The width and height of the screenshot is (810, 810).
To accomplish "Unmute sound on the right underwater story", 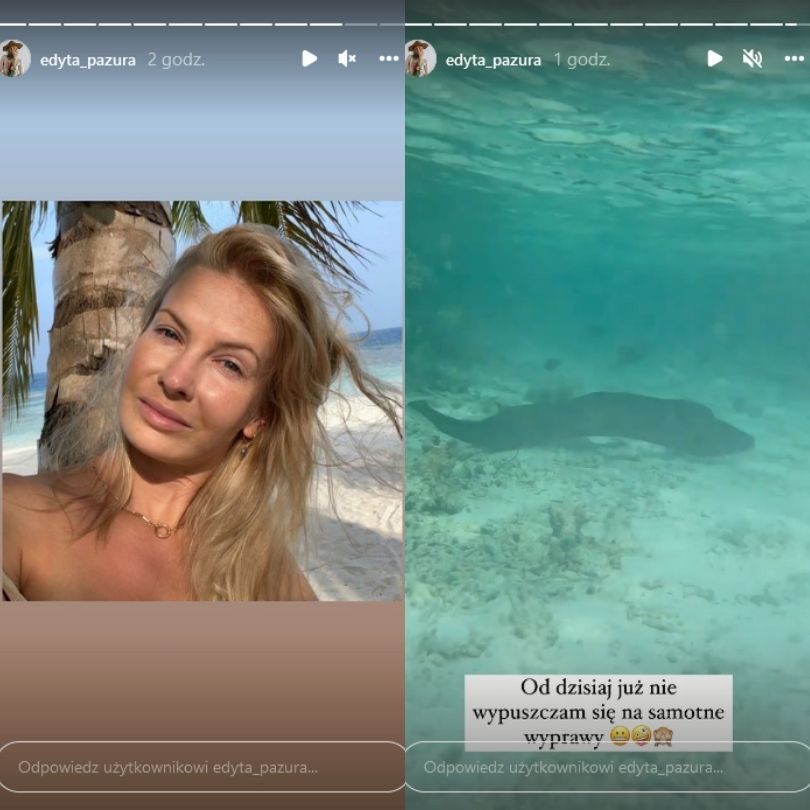I will [x=752, y=59].
